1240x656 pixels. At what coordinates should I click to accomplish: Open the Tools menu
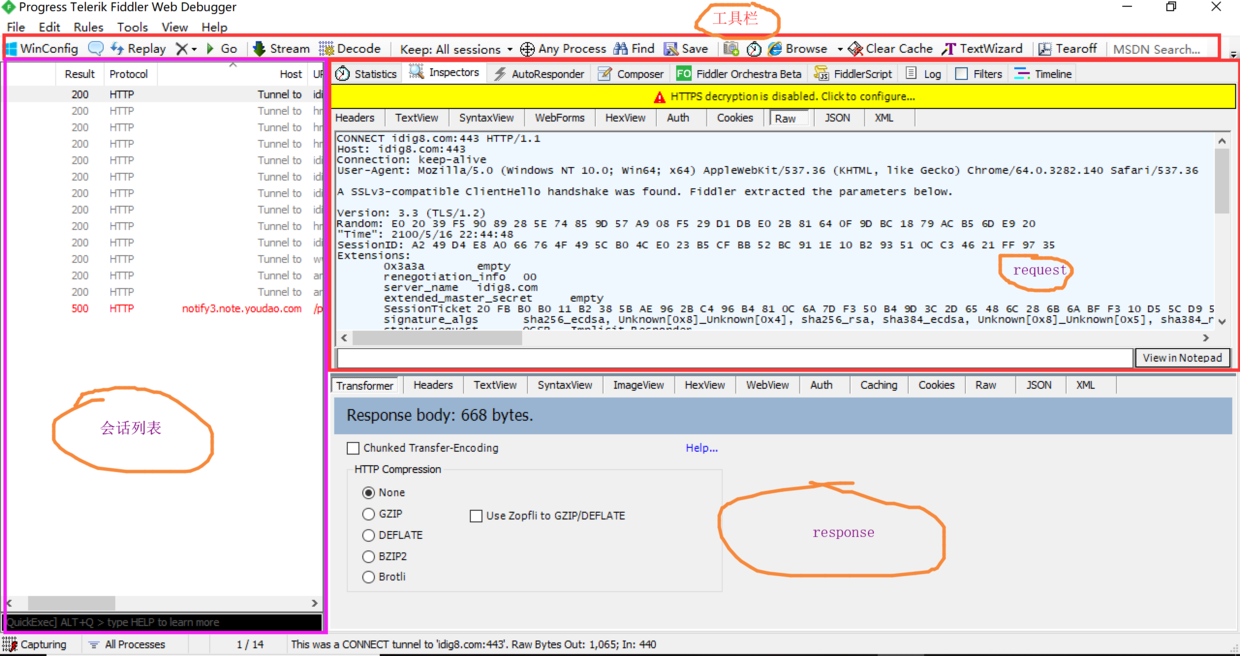(x=132, y=27)
